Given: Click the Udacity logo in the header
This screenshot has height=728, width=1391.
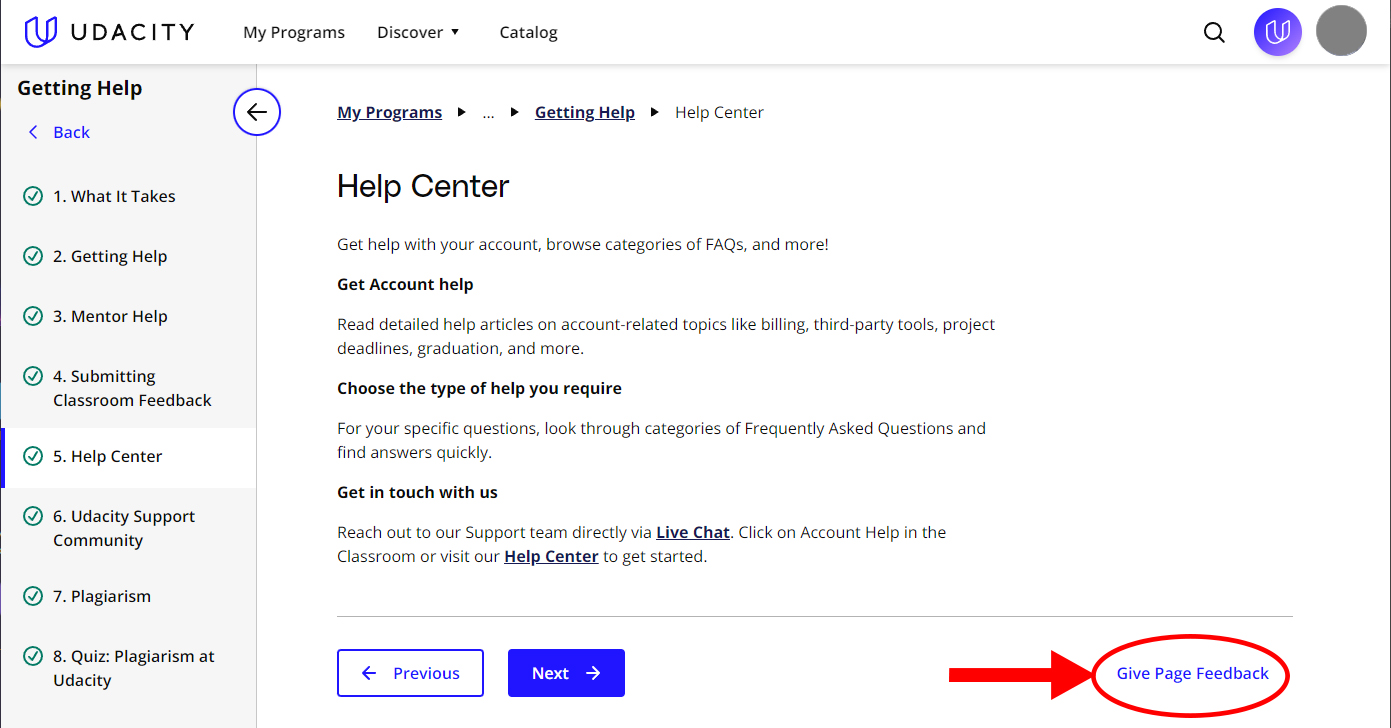Looking at the screenshot, I should click(109, 32).
